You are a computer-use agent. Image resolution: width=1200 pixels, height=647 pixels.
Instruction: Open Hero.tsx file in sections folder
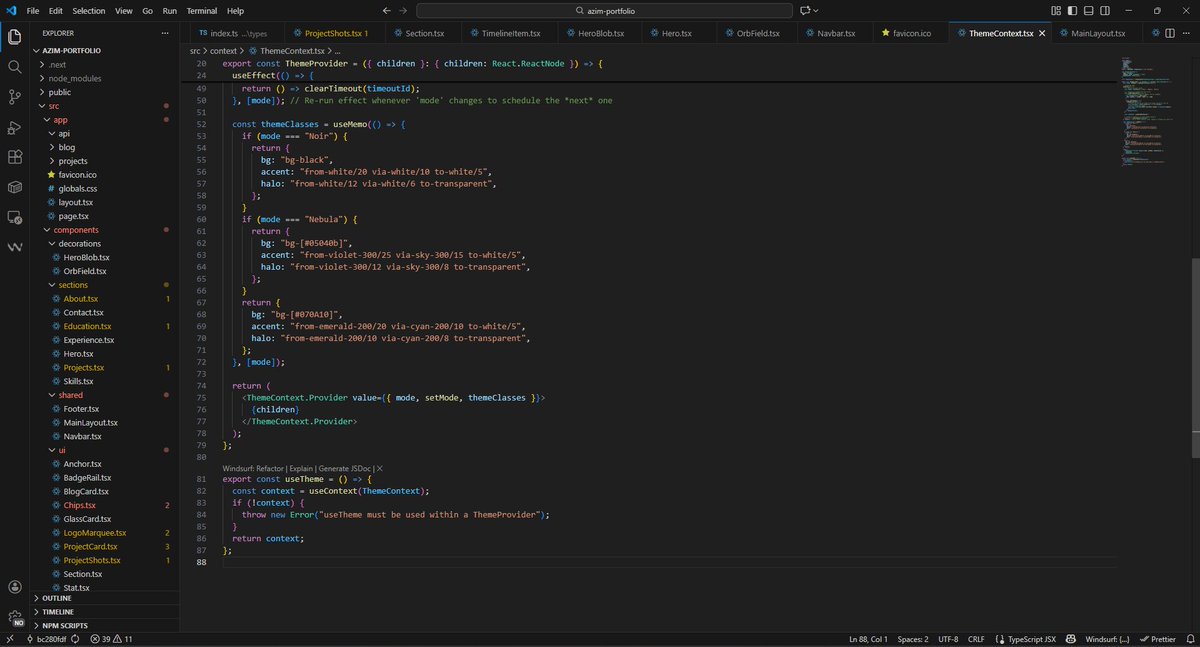[x=78, y=354]
